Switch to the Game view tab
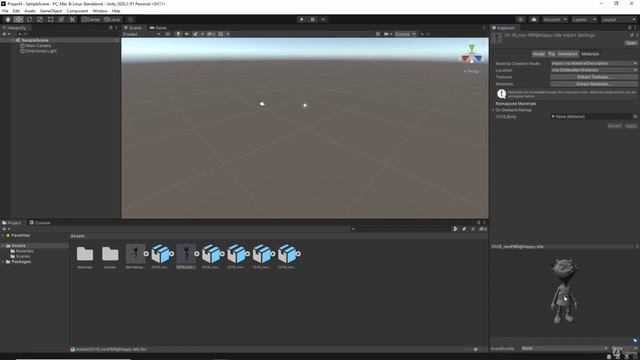640x360 pixels. tap(158, 28)
